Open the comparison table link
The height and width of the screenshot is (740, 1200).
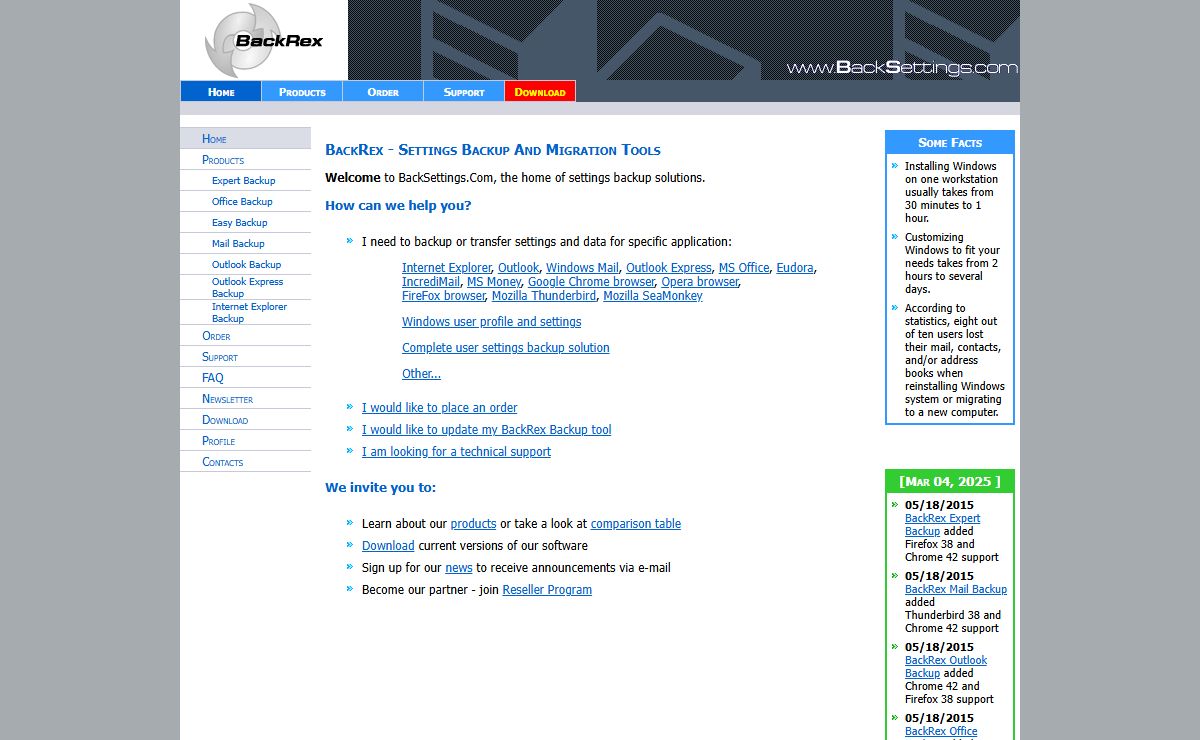coord(636,523)
